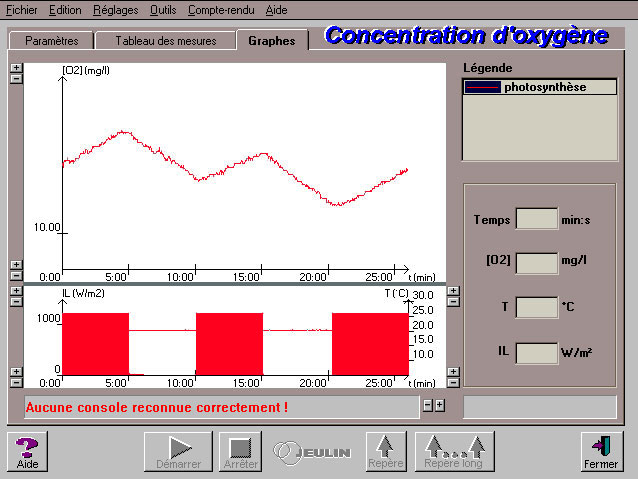Click the [O2] mg/l value field

pos(536,262)
